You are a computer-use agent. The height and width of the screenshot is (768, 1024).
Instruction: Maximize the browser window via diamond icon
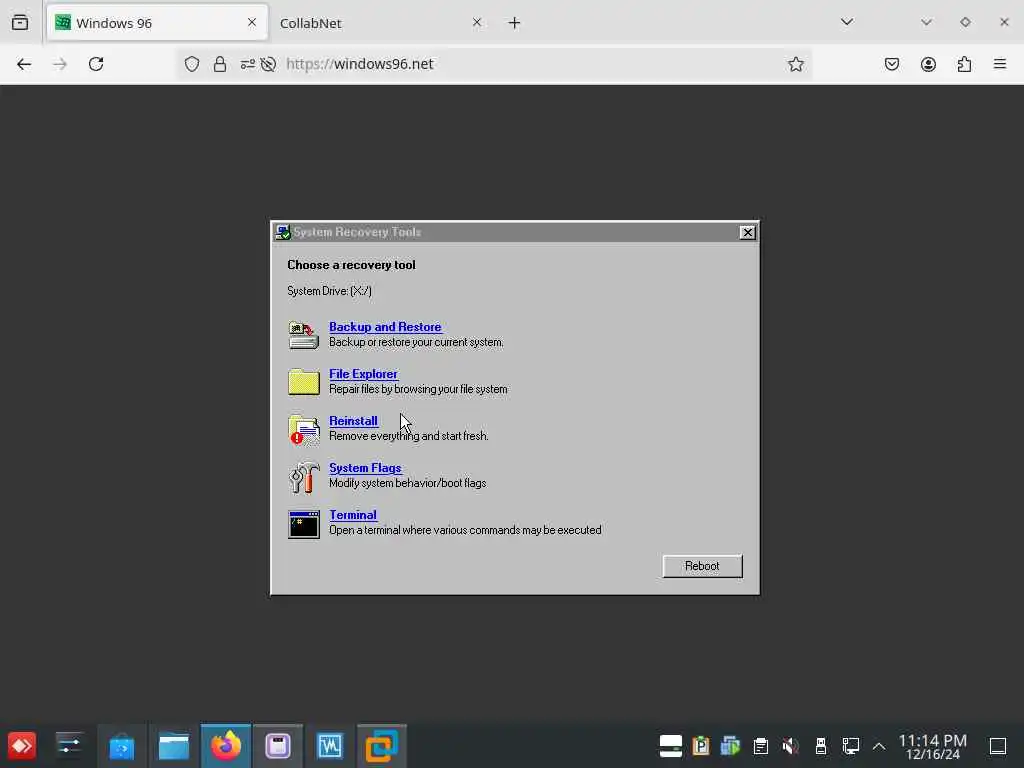[965, 22]
